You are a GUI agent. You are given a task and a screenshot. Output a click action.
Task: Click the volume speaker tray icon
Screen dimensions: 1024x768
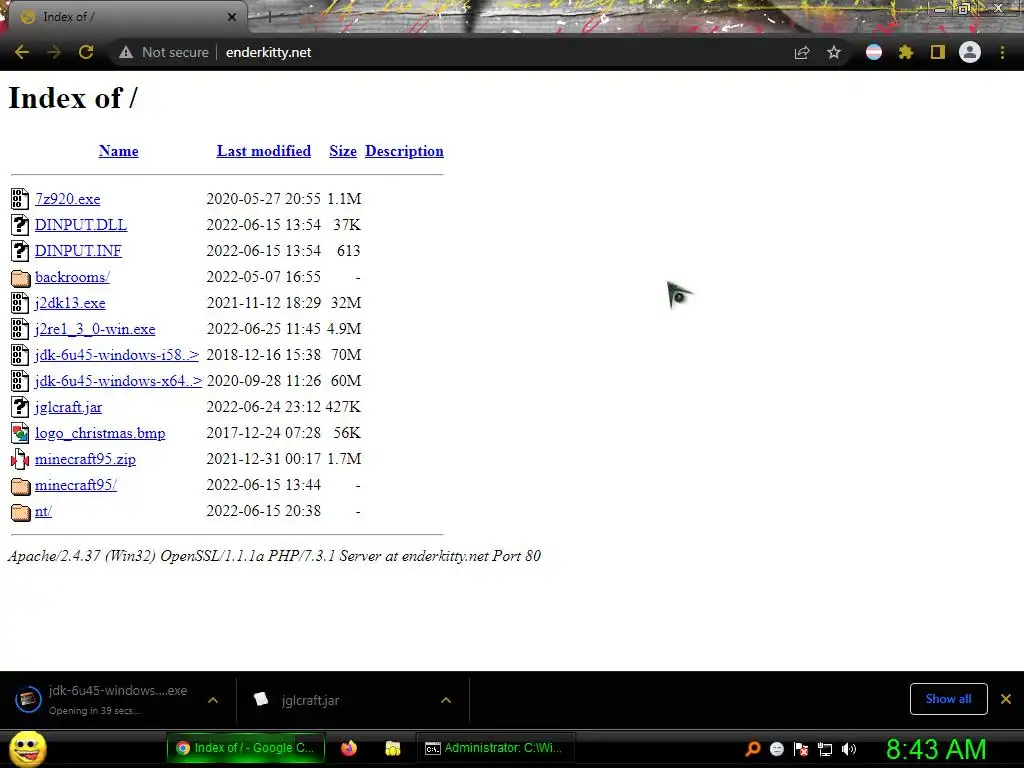click(849, 749)
